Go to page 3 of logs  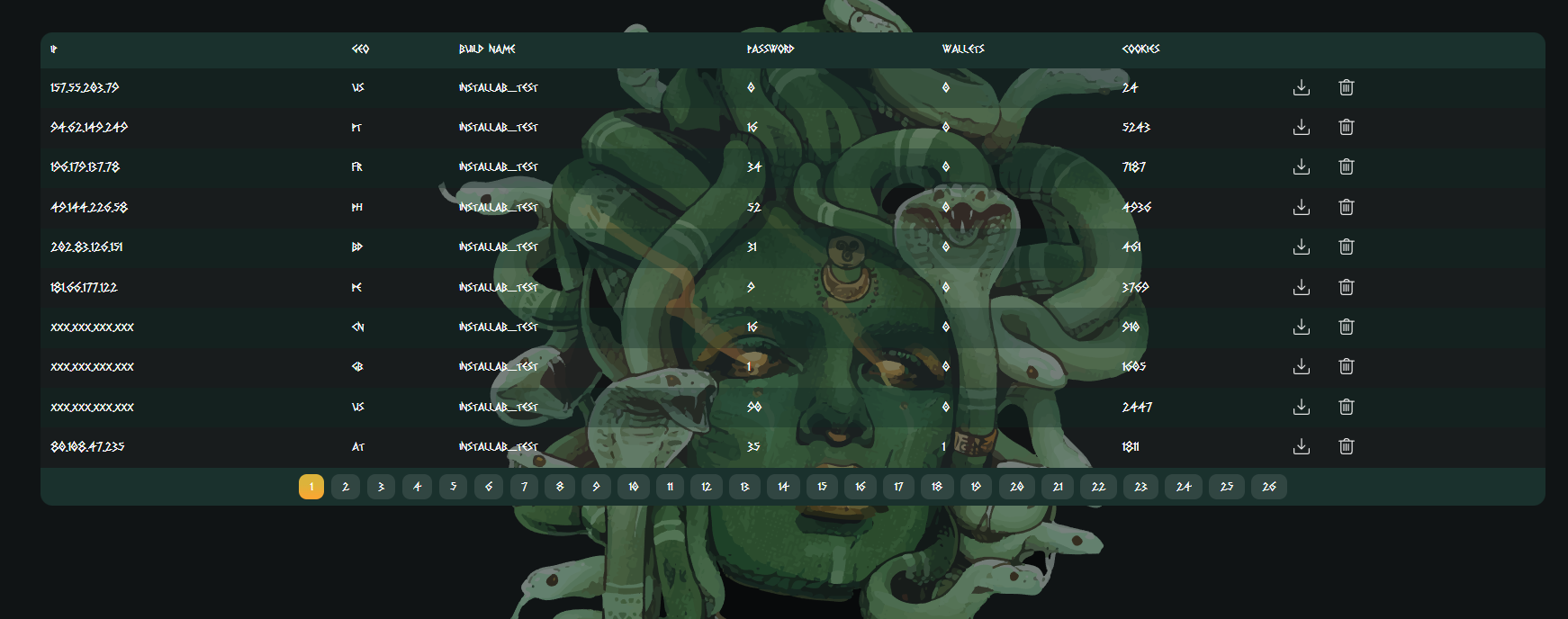pyautogui.click(x=381, y=487)
